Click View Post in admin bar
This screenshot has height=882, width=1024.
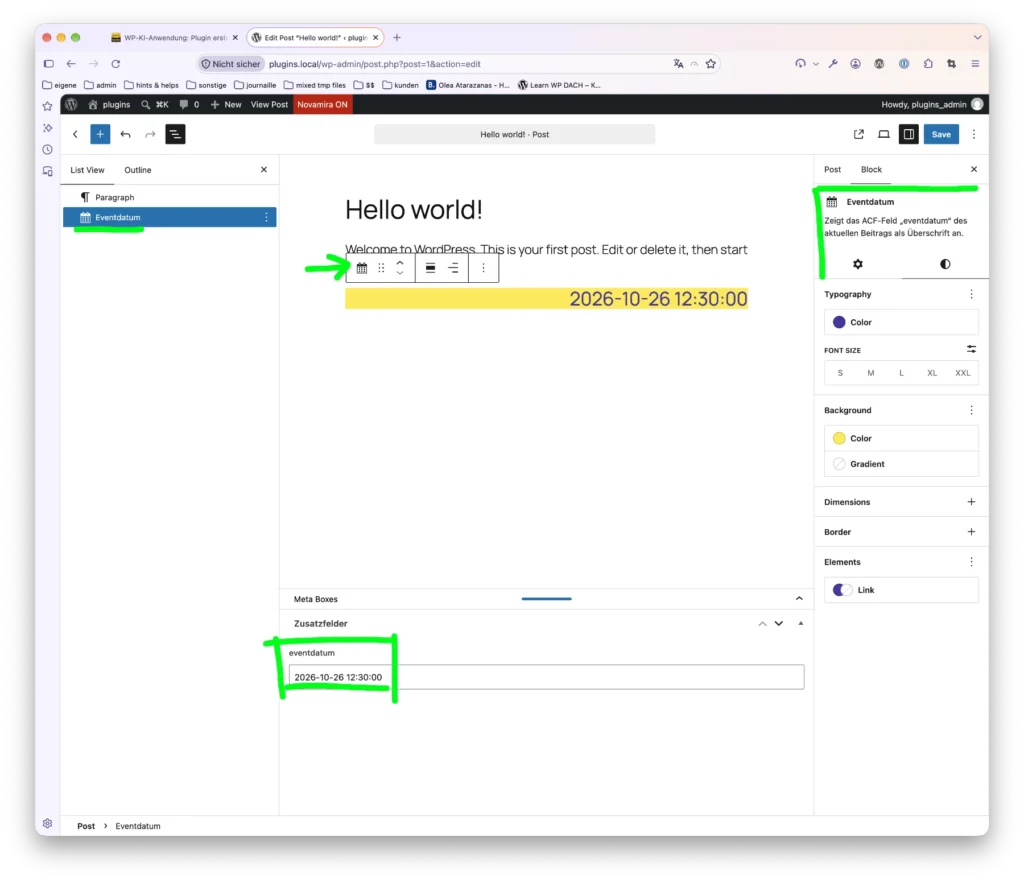point(269,104)
